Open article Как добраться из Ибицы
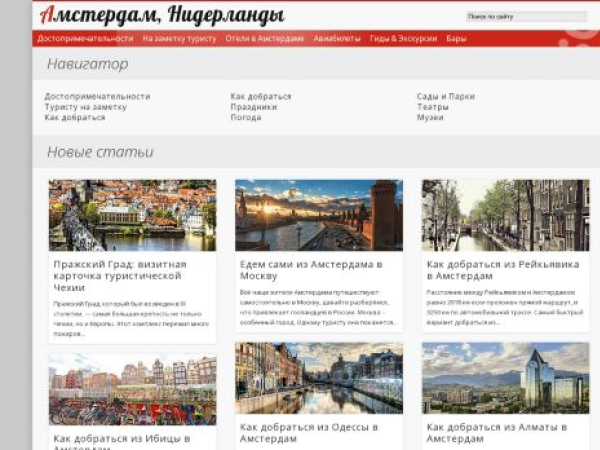The width and height of the screenshot is (600, 450). 122,442
